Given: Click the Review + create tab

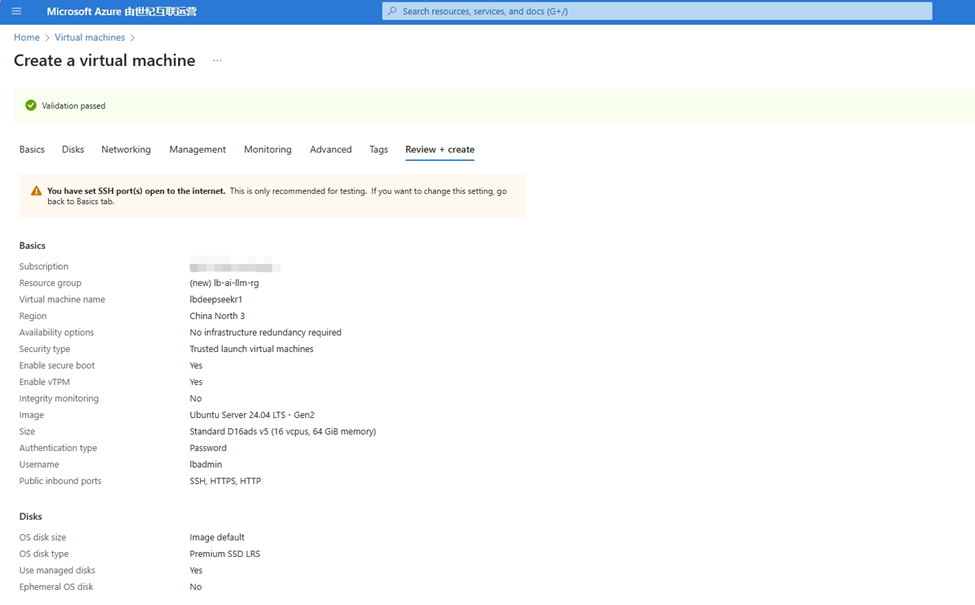Looking at the screenshot, I should pyautogui.click(x=440, y=150).
